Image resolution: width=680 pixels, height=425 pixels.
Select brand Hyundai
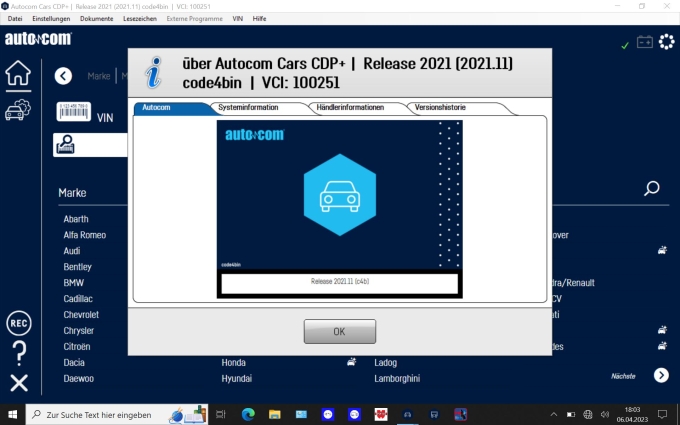[x=237, y=379]
